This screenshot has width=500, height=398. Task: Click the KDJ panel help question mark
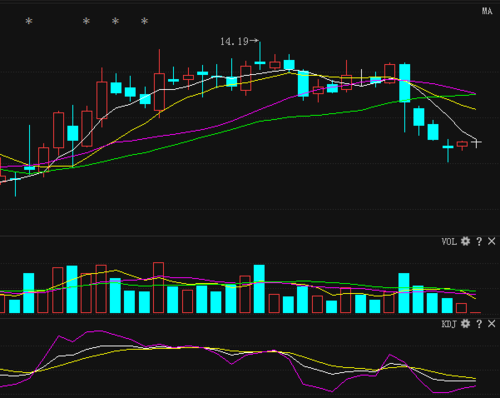tap(479, 324)
